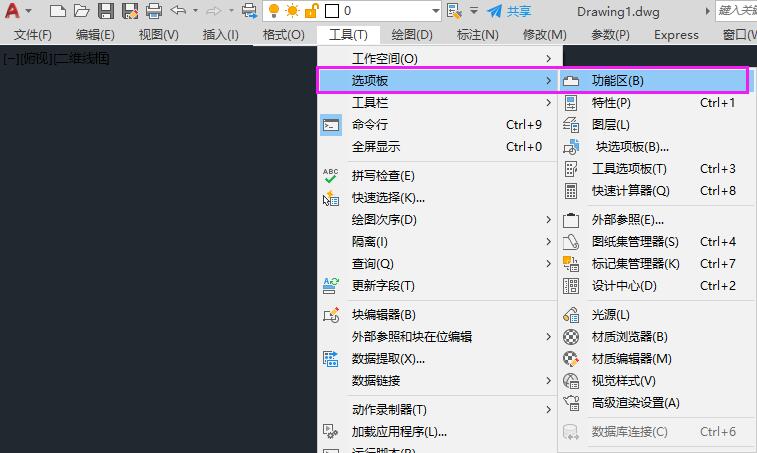Click the 二维线框 visual style label
Image resolution: width=757 pixels, height=453 pixels.
click(82, 58)
